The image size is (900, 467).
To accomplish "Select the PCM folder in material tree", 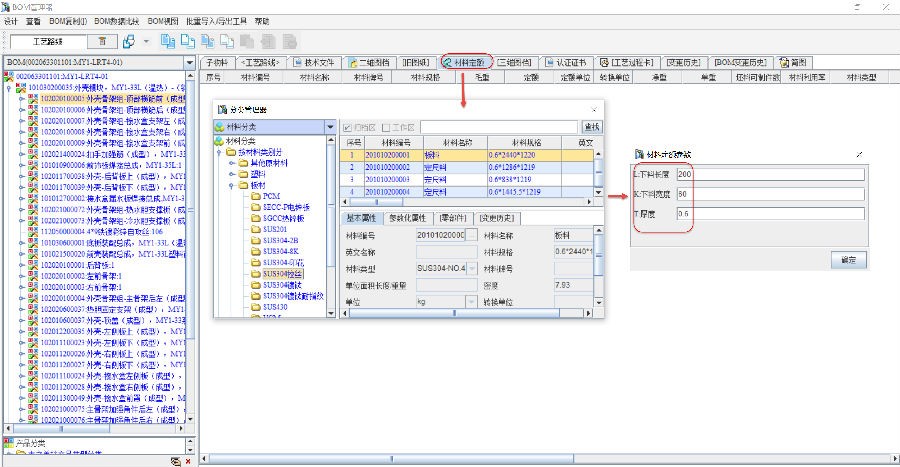I will tap(270, 196).
